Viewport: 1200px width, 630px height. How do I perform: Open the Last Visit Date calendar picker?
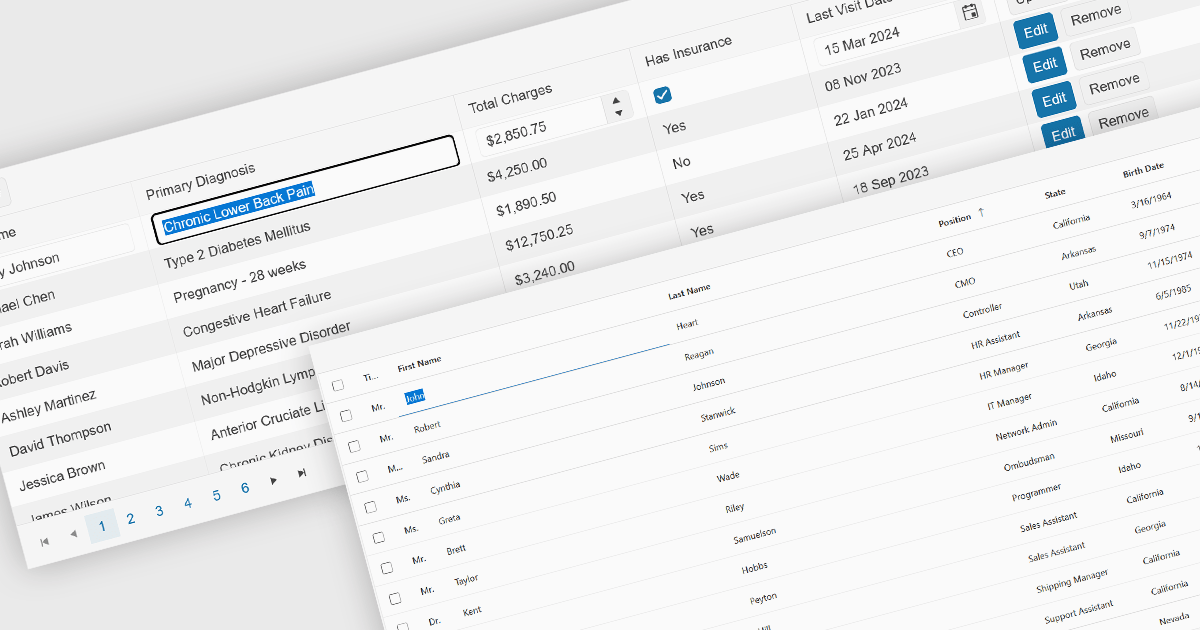coord(969,12)
